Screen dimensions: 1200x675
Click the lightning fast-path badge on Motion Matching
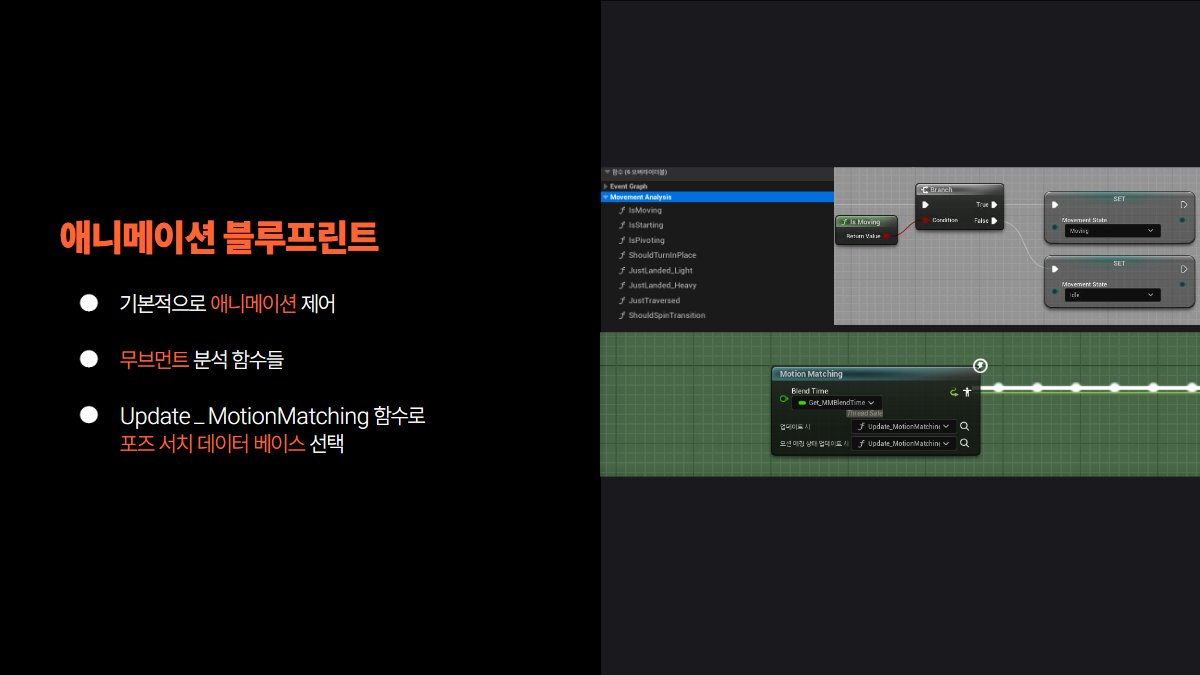[x=980, y=366]
